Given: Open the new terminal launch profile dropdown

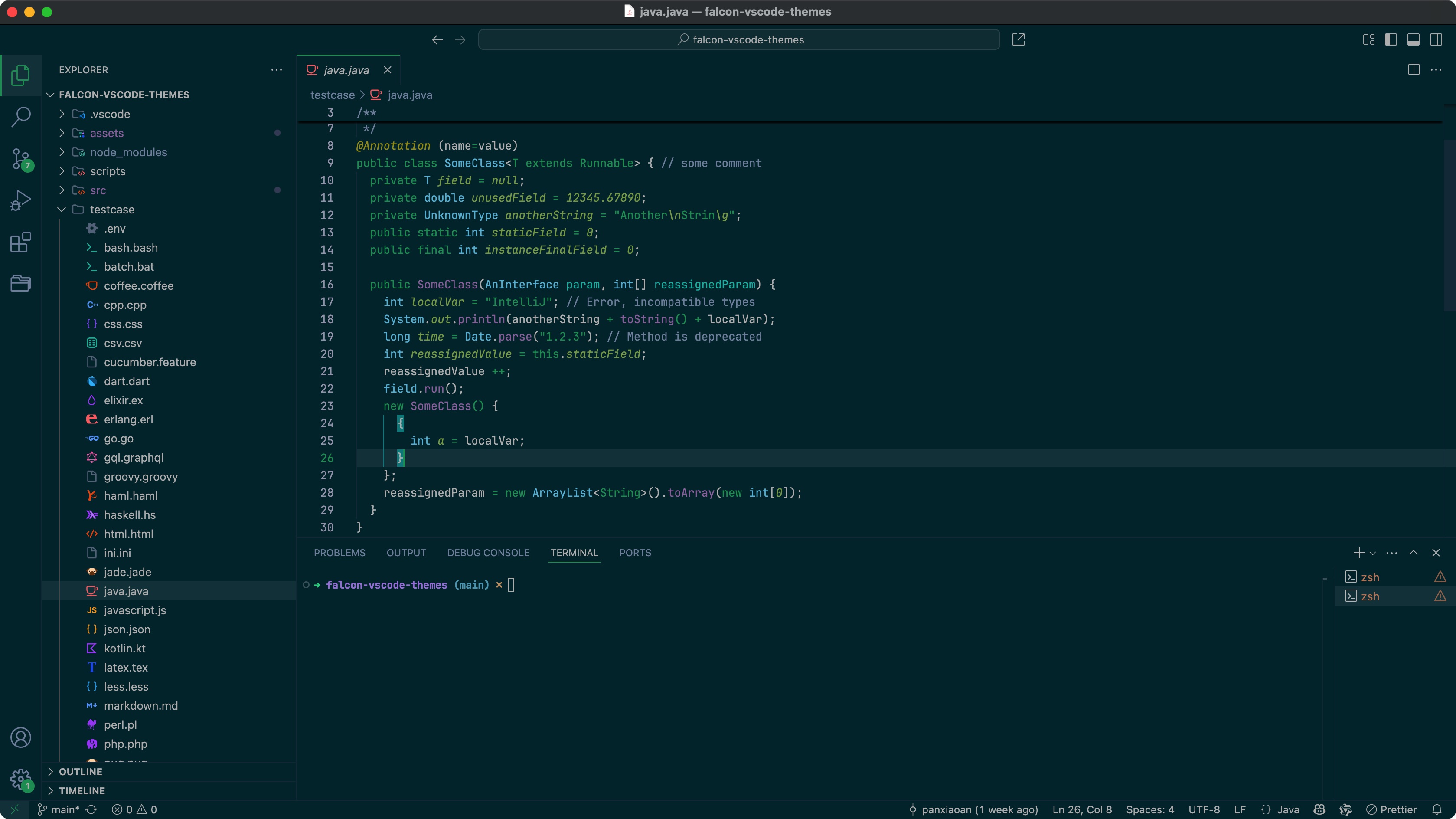Looking at the screenshot, I should coord(1373,553).
